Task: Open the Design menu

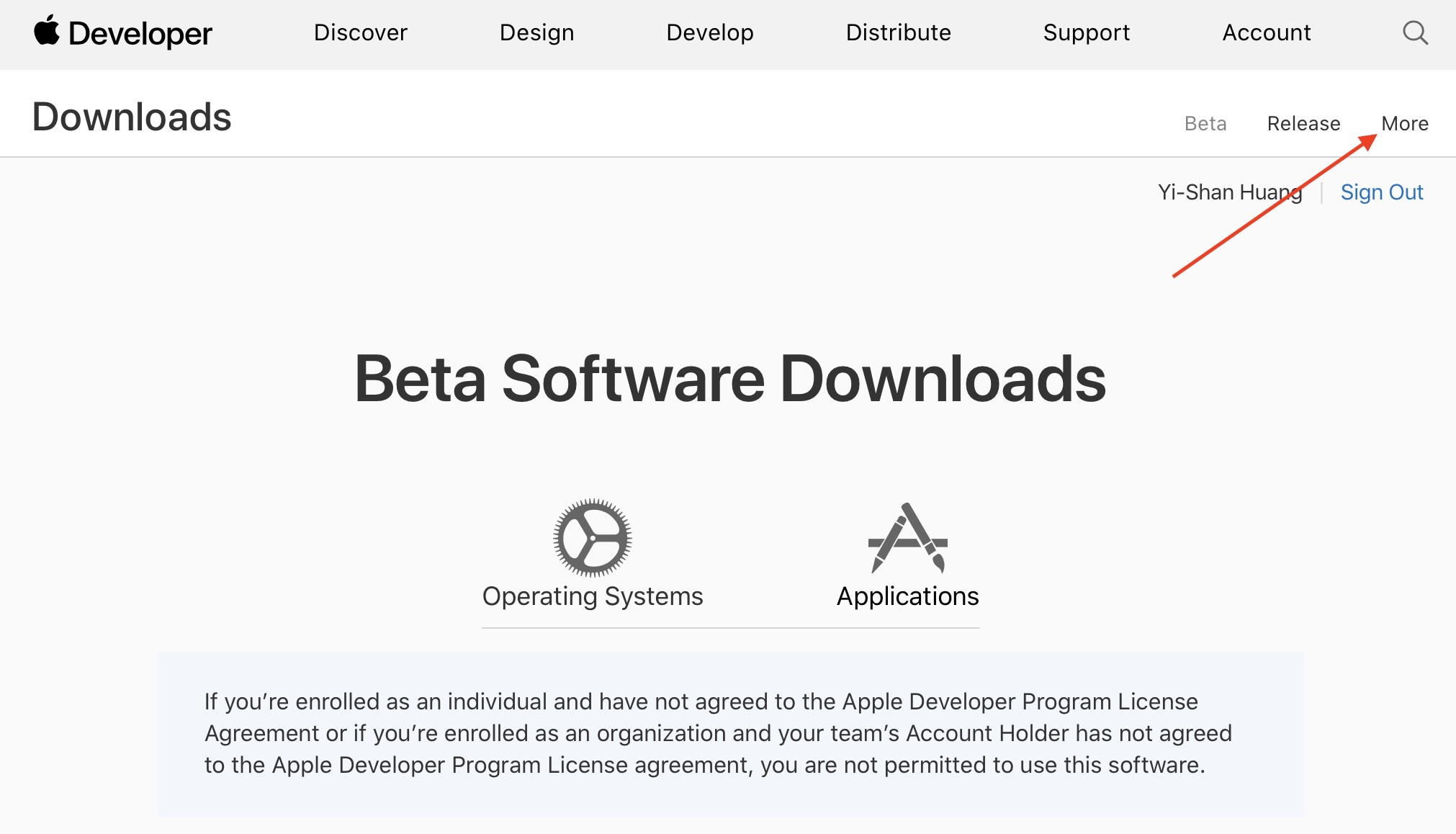Action: click(536, 32)
